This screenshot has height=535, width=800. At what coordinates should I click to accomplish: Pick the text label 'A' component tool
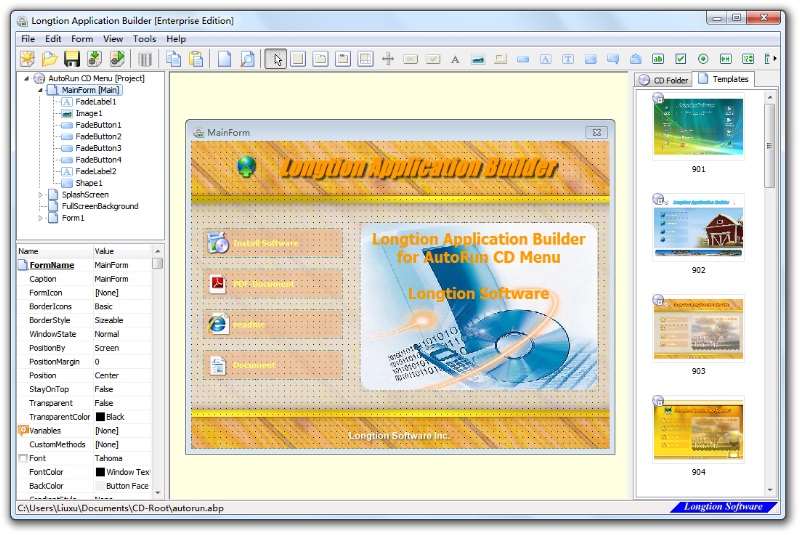455,59
